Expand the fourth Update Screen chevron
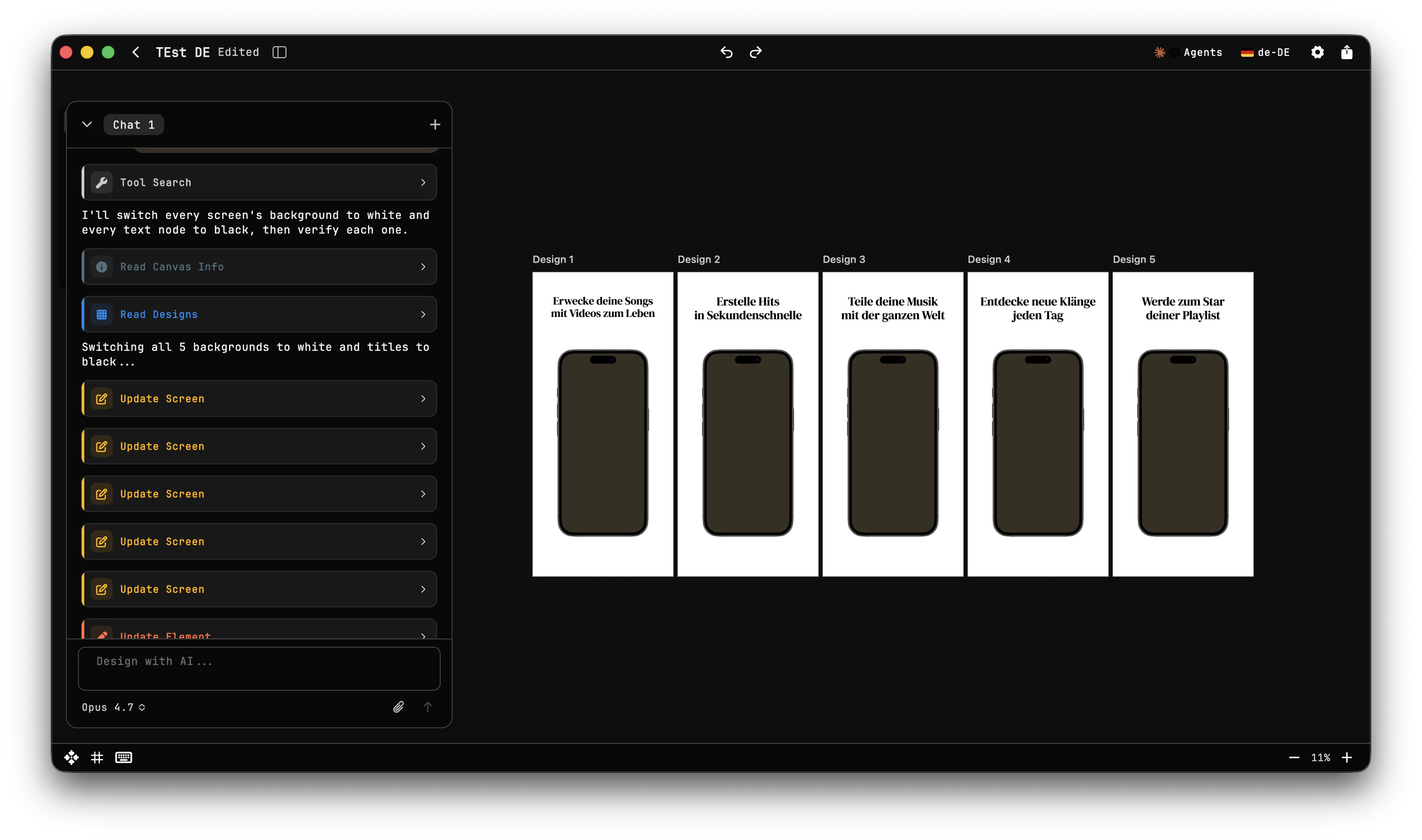 tap(423, 541)
